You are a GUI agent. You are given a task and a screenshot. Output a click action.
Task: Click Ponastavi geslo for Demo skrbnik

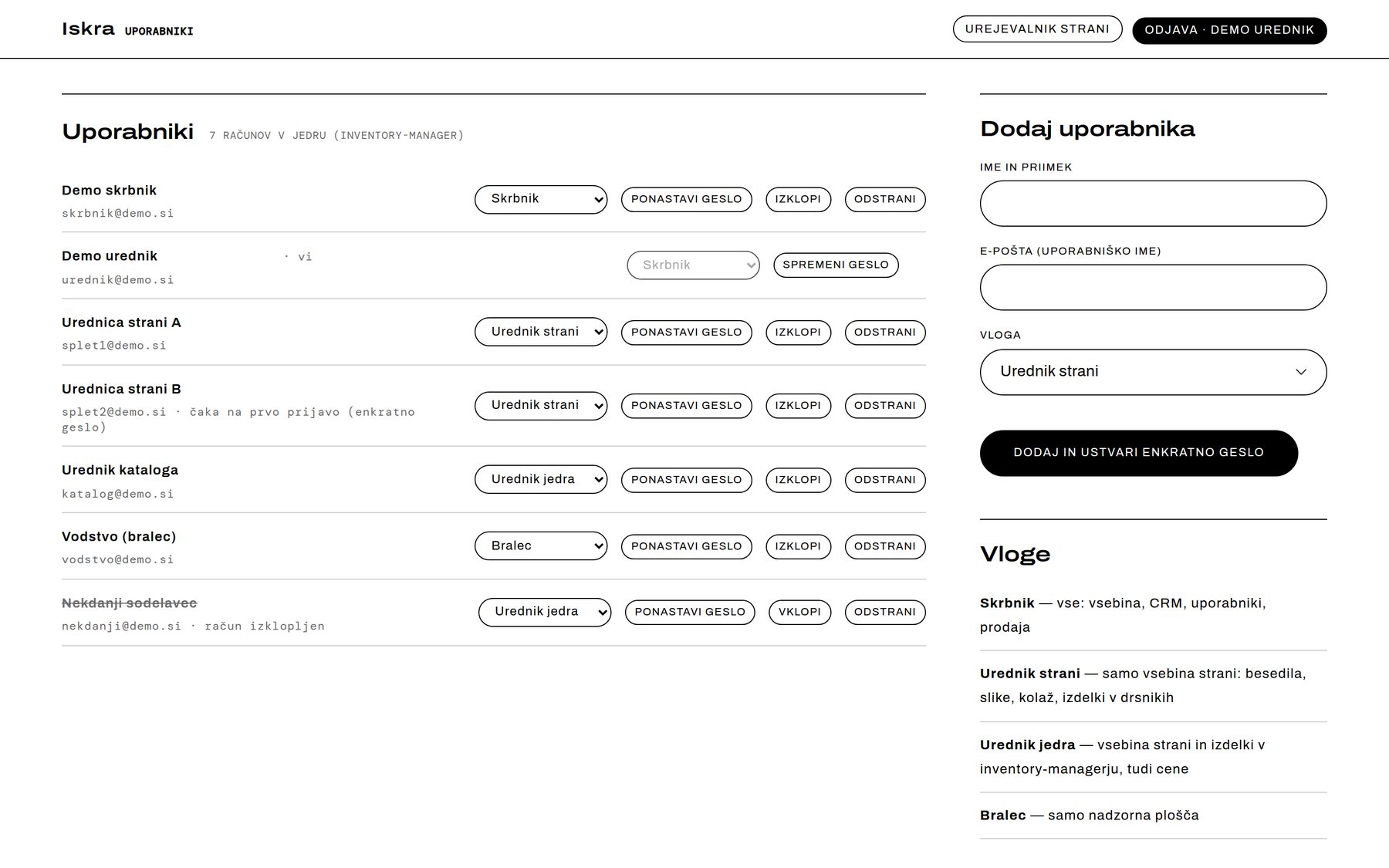[686, 199]
